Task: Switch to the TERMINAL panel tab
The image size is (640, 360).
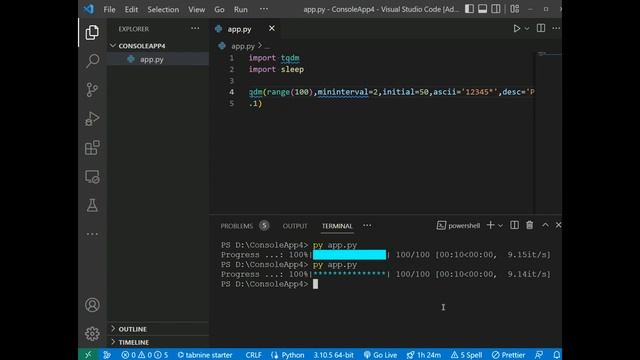Action: [337, 226]
